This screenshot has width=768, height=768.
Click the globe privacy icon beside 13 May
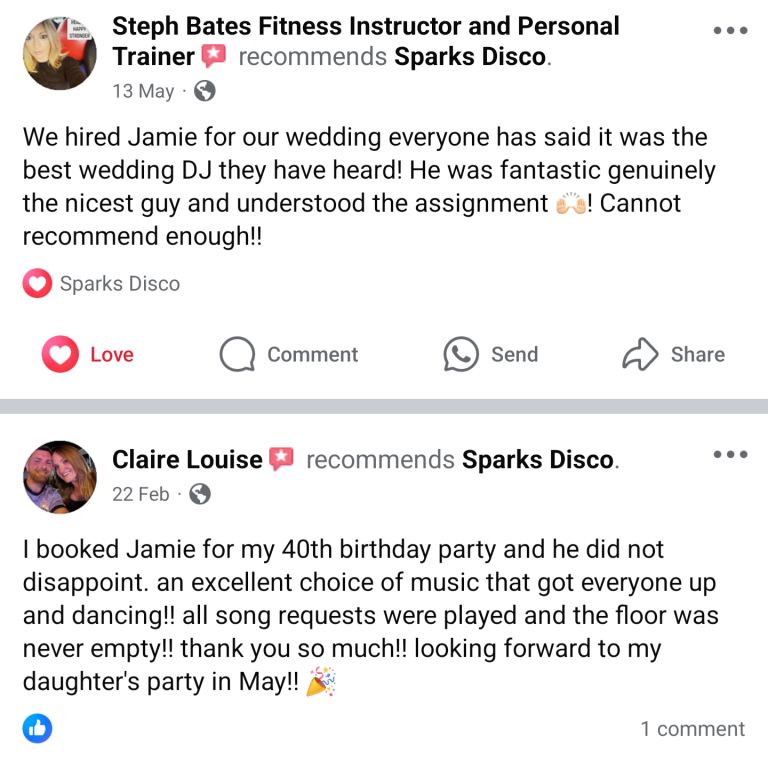coord(204,91)
